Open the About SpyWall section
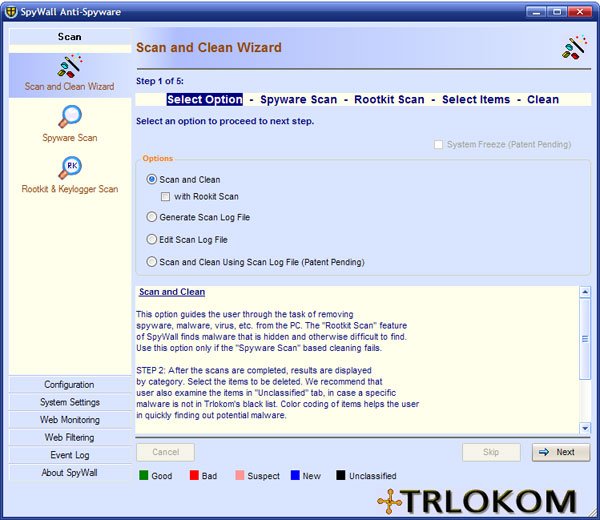The image size is (600, 520). pyautogui.click(x=70, y=473)
